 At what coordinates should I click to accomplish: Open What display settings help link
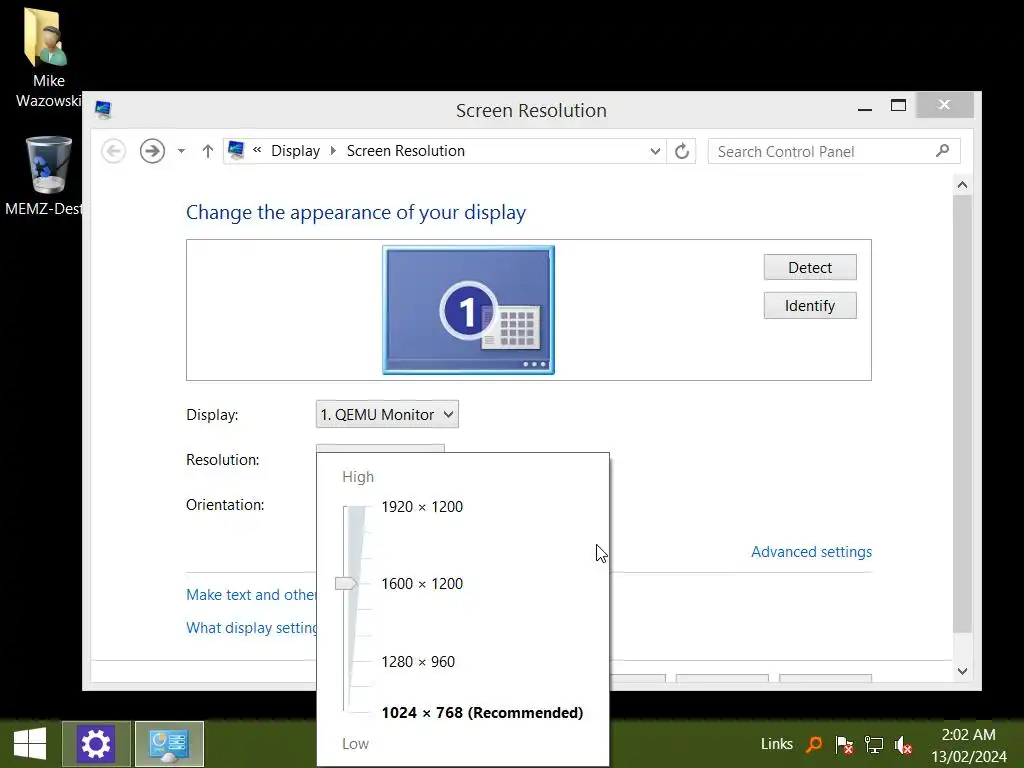click(x=251, y=628)
